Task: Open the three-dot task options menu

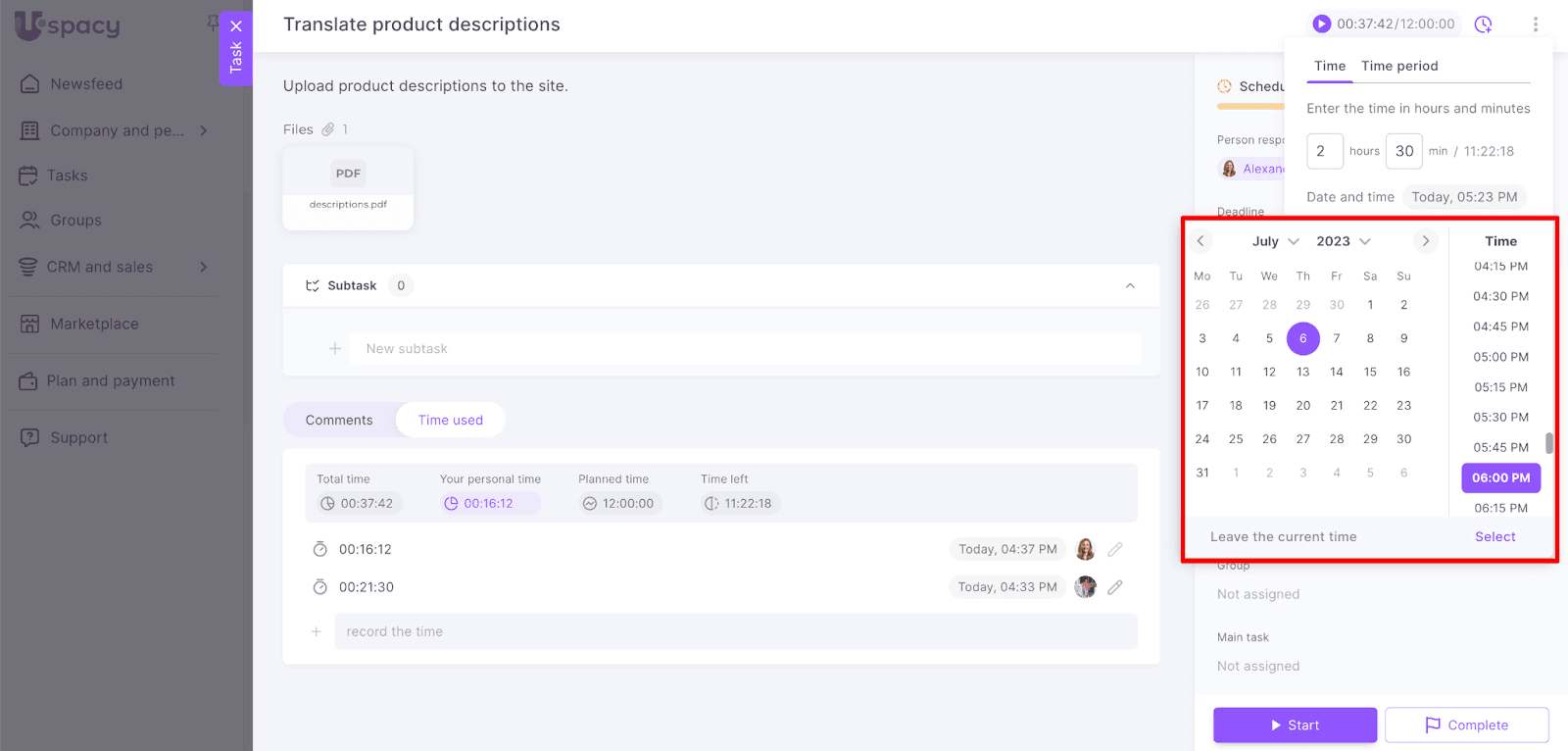Action: (1535, 25)
